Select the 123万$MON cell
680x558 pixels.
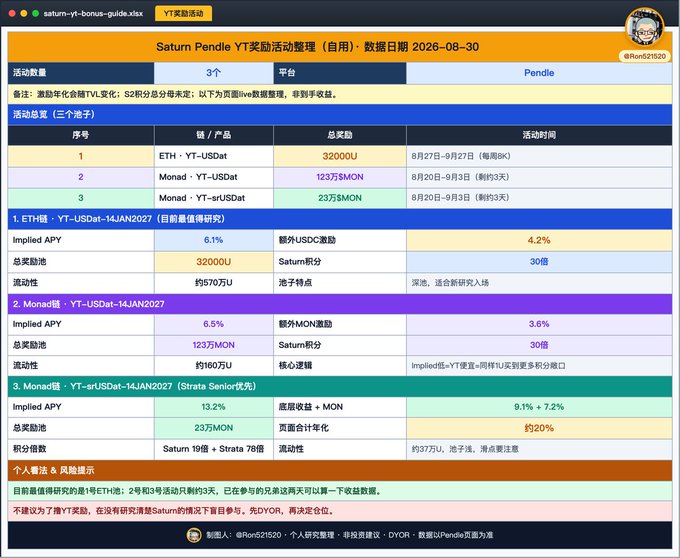pyautogui.click(x=340, y=177)
